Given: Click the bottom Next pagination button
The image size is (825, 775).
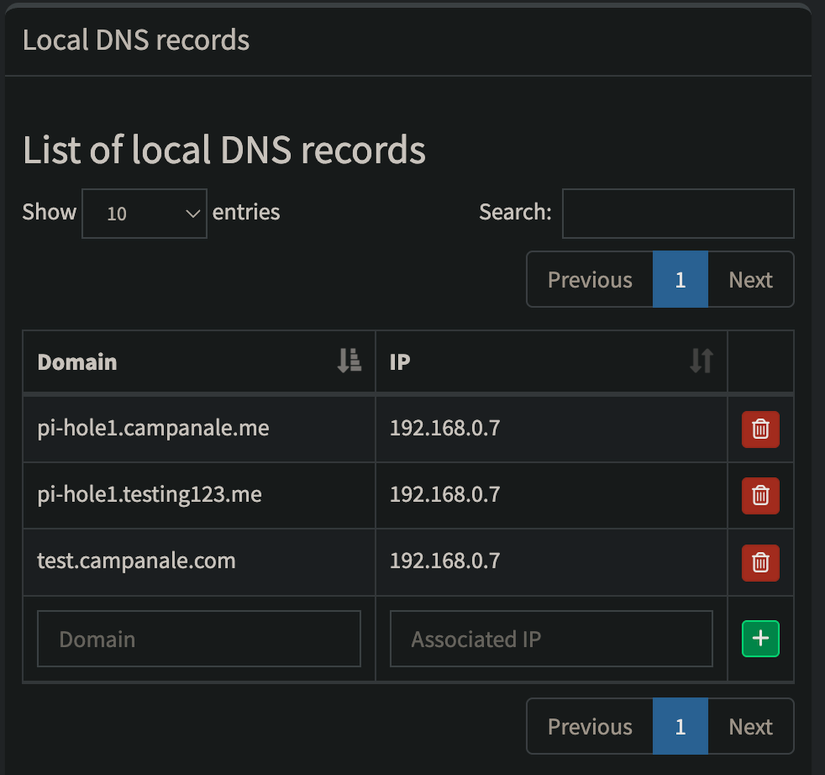Looking at the screenshot, I should coord(750,726).
